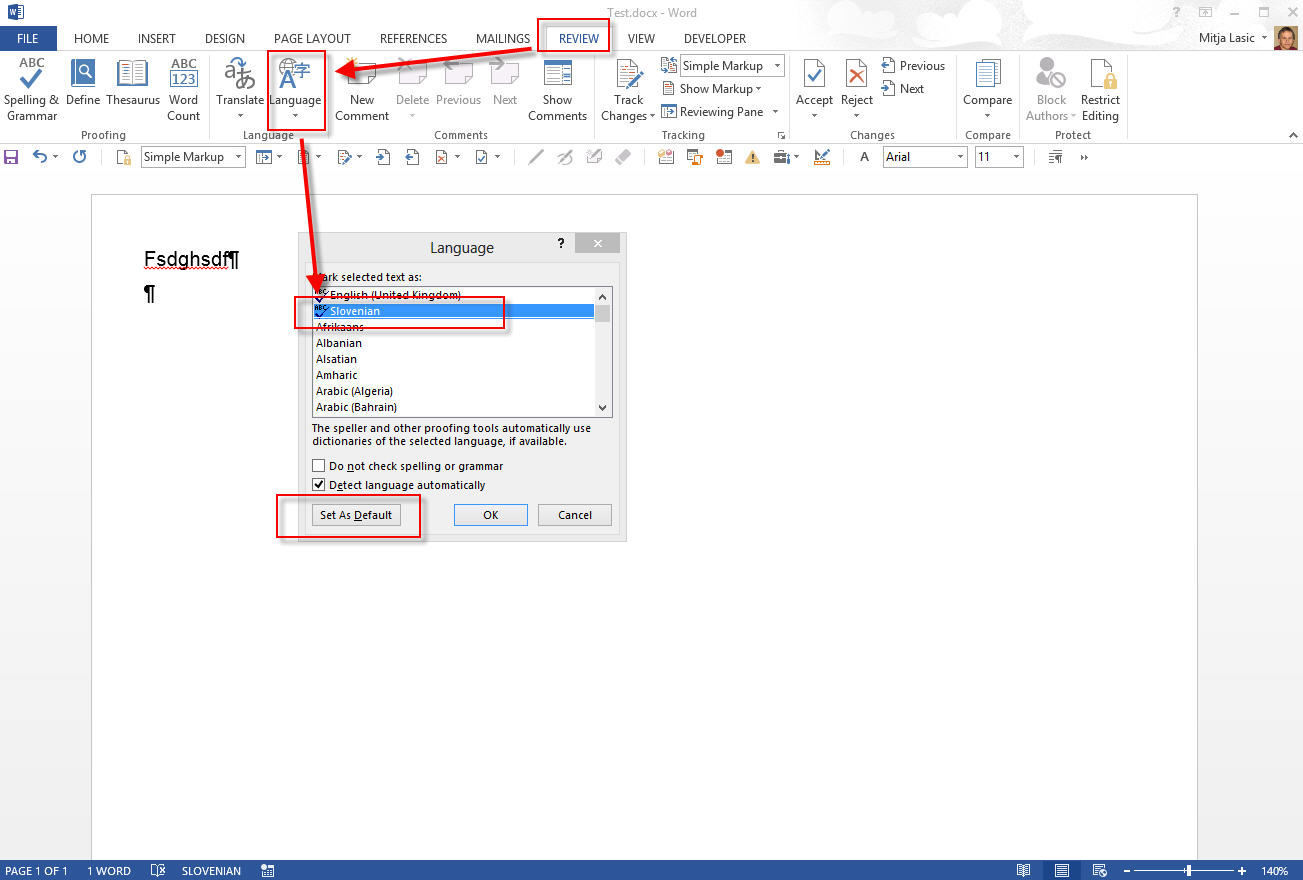Image resolution: width=1303 pixels, height=880 pixels.
Task: Enable Do not check spelling or grammar
Action: pyautogui.click(x=319, y=466)
